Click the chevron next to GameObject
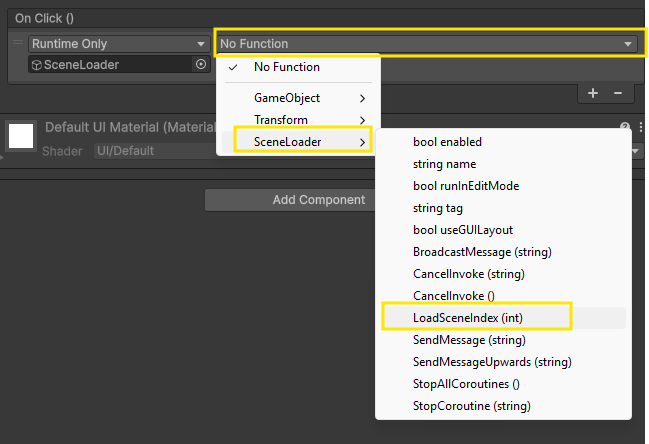 362,98
